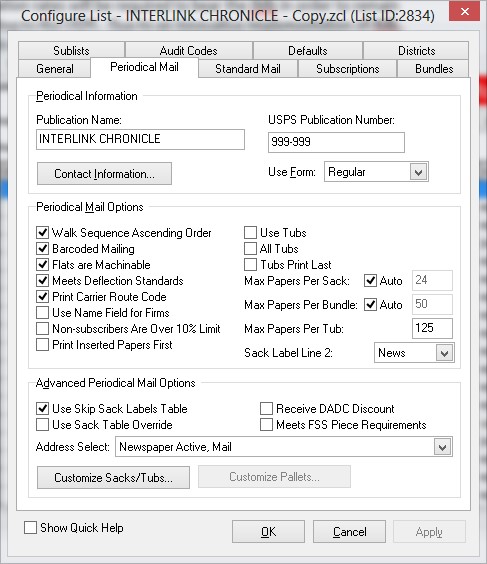Expand the Use Form dropdown
The height and width of the screenshot is (564, 487).
pyautogui.click(x=418, y=172)
